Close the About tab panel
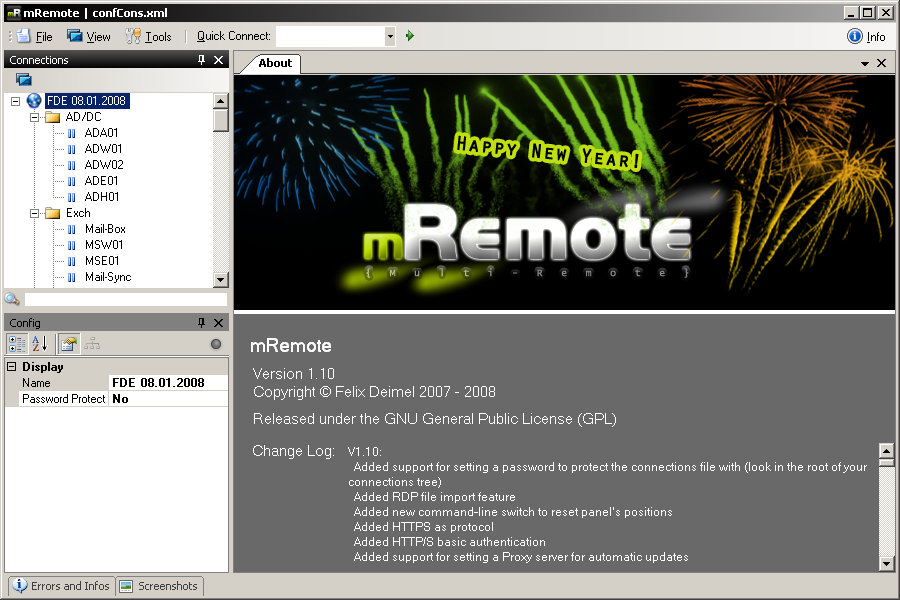 pos(882,63)
